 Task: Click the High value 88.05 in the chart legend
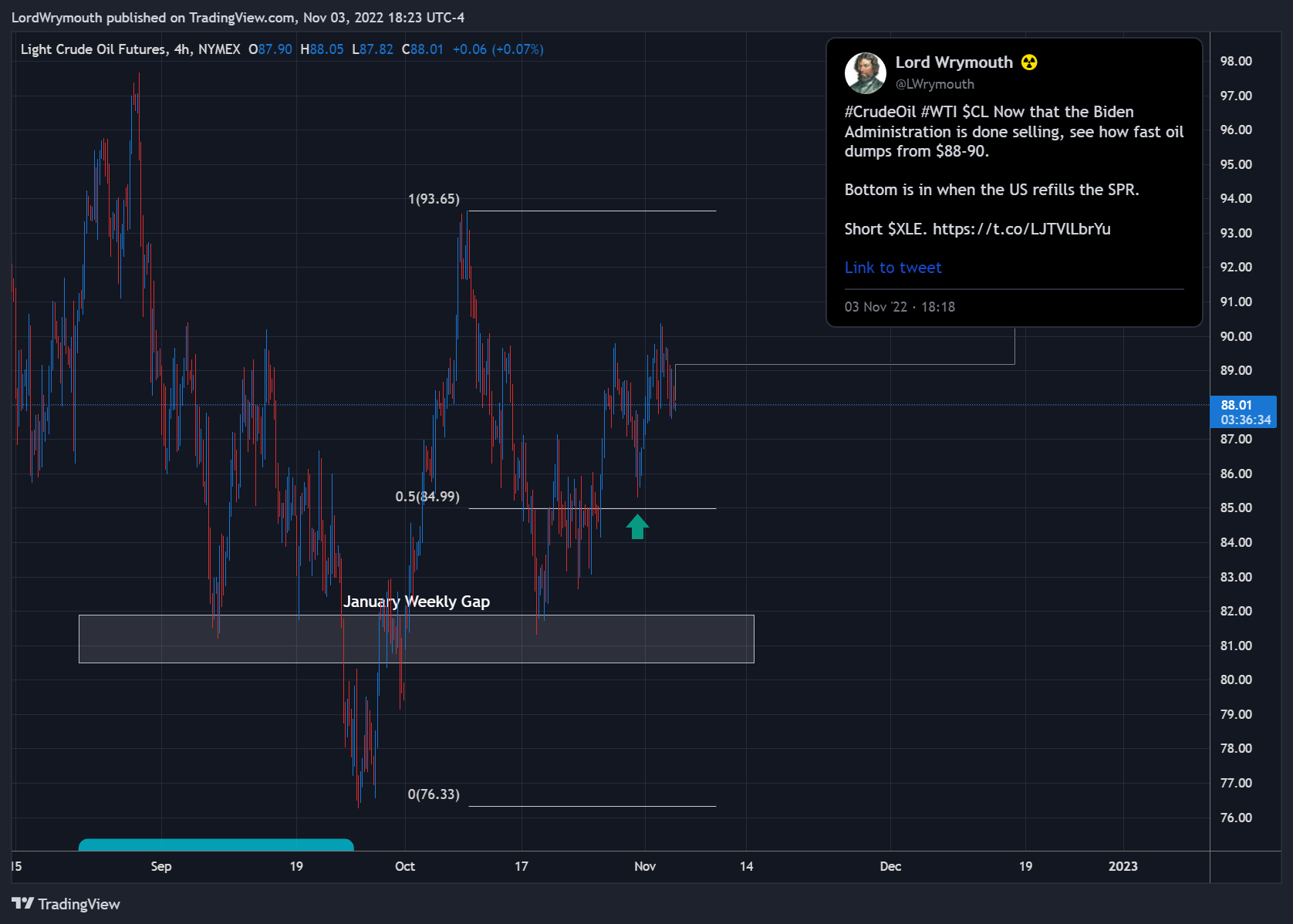coord(327,49)
